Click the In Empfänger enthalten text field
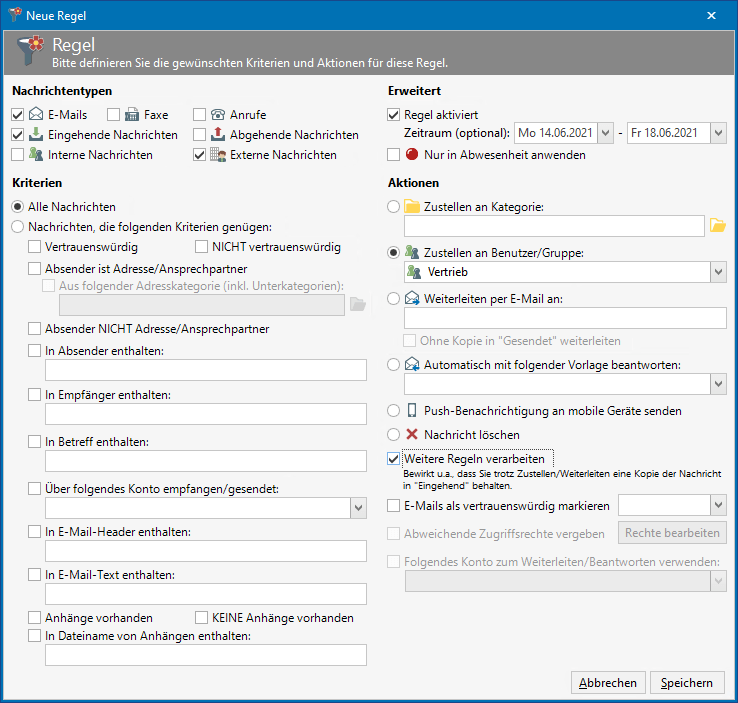 click(x=206, y=414)
